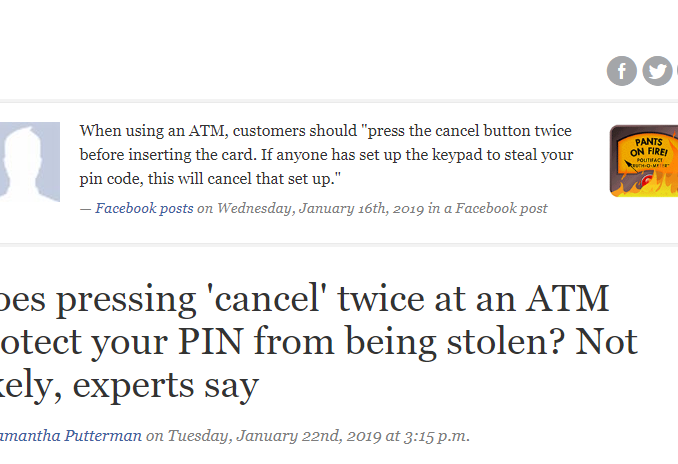Click the red light on the Truth-O-Meter
The image size is (678, 464).
click(x=647, y=180)
